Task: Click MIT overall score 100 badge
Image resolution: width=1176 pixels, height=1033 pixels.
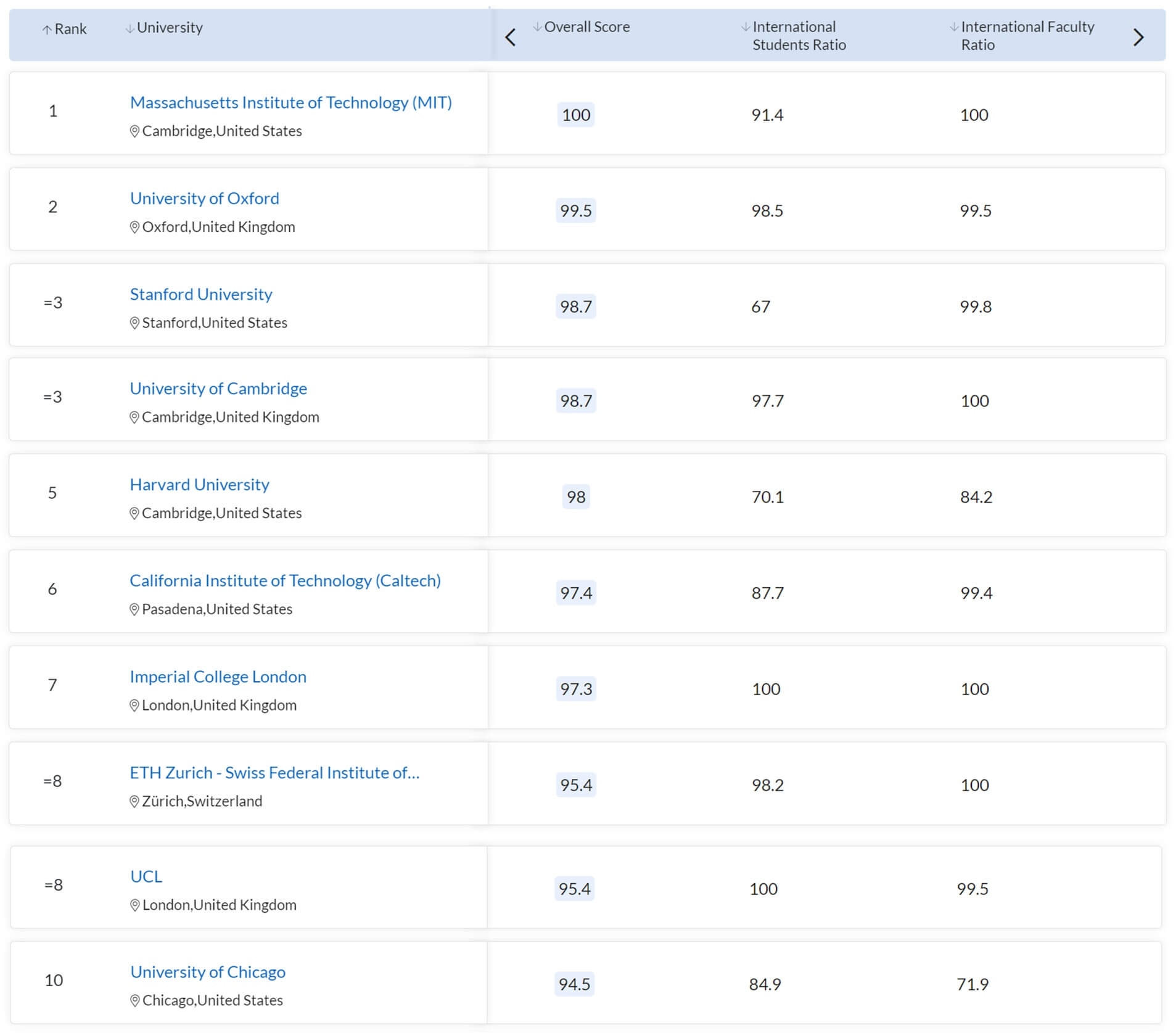Action: (x=576, y=115)
